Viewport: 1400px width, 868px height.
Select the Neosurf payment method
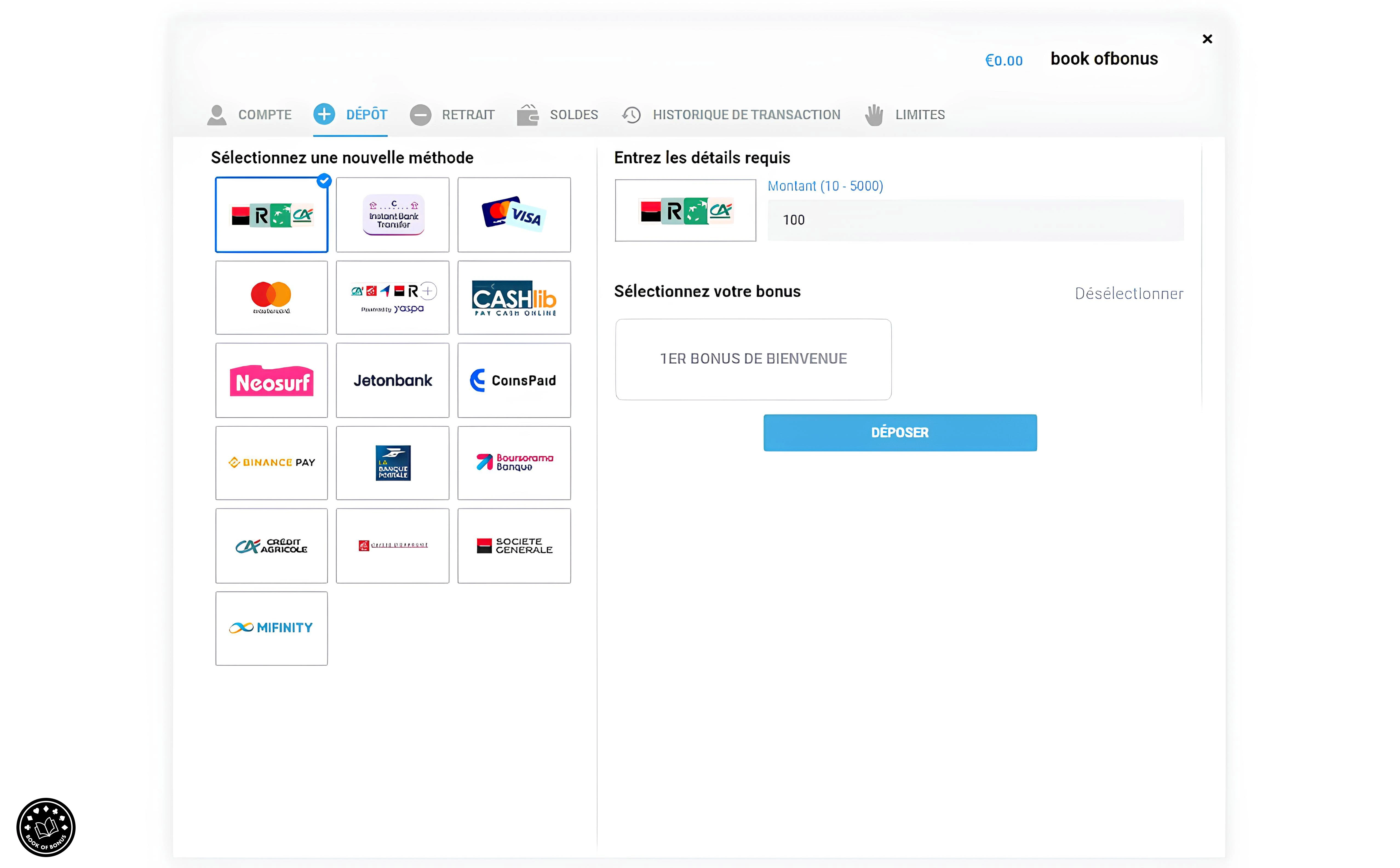[x=271, y=380]
